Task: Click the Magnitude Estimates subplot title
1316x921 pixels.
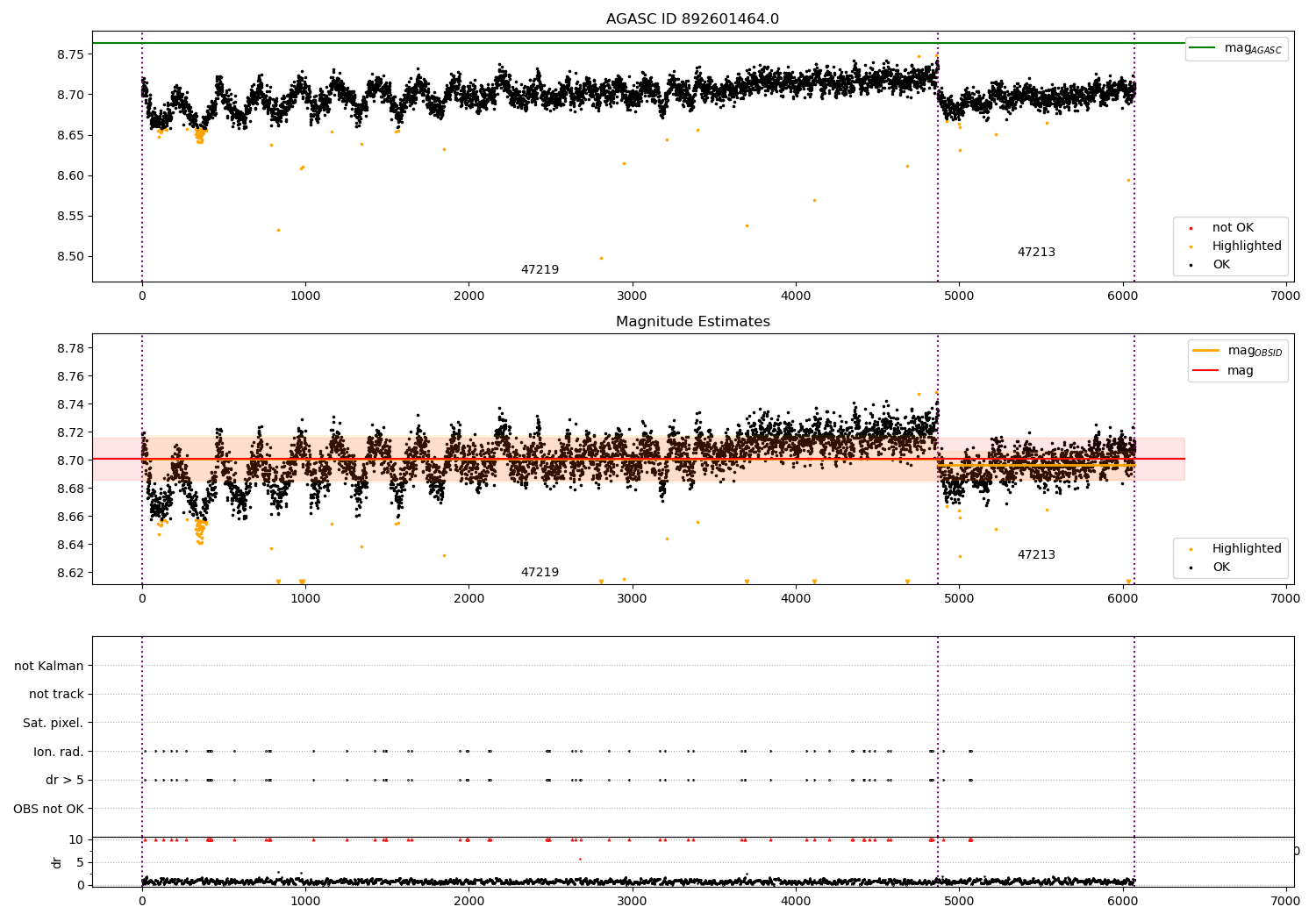Action: click(693, 322)
